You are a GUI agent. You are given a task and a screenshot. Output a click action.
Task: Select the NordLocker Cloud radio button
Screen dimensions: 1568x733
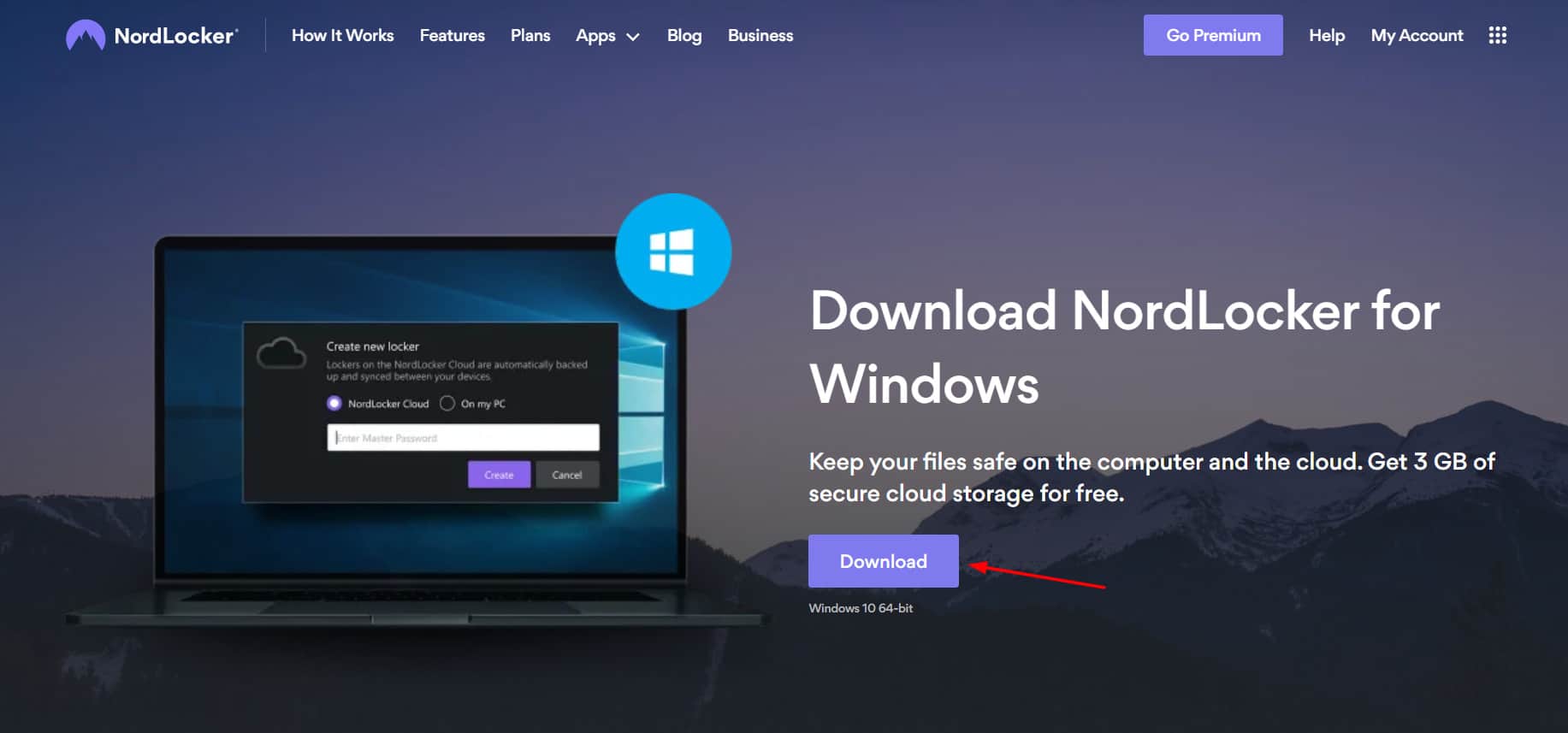click(x=334, y=403)
